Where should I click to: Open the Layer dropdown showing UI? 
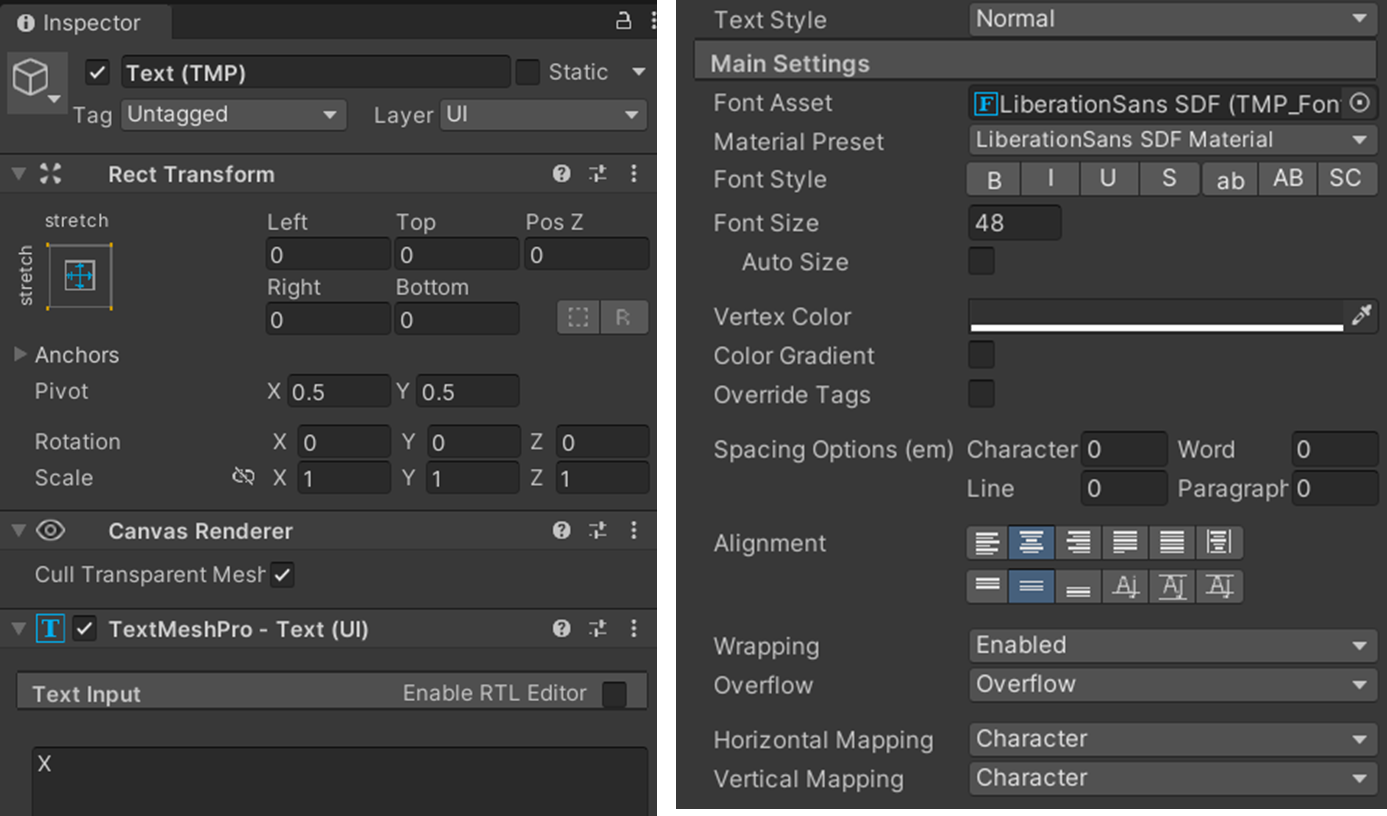pos(544,115)
